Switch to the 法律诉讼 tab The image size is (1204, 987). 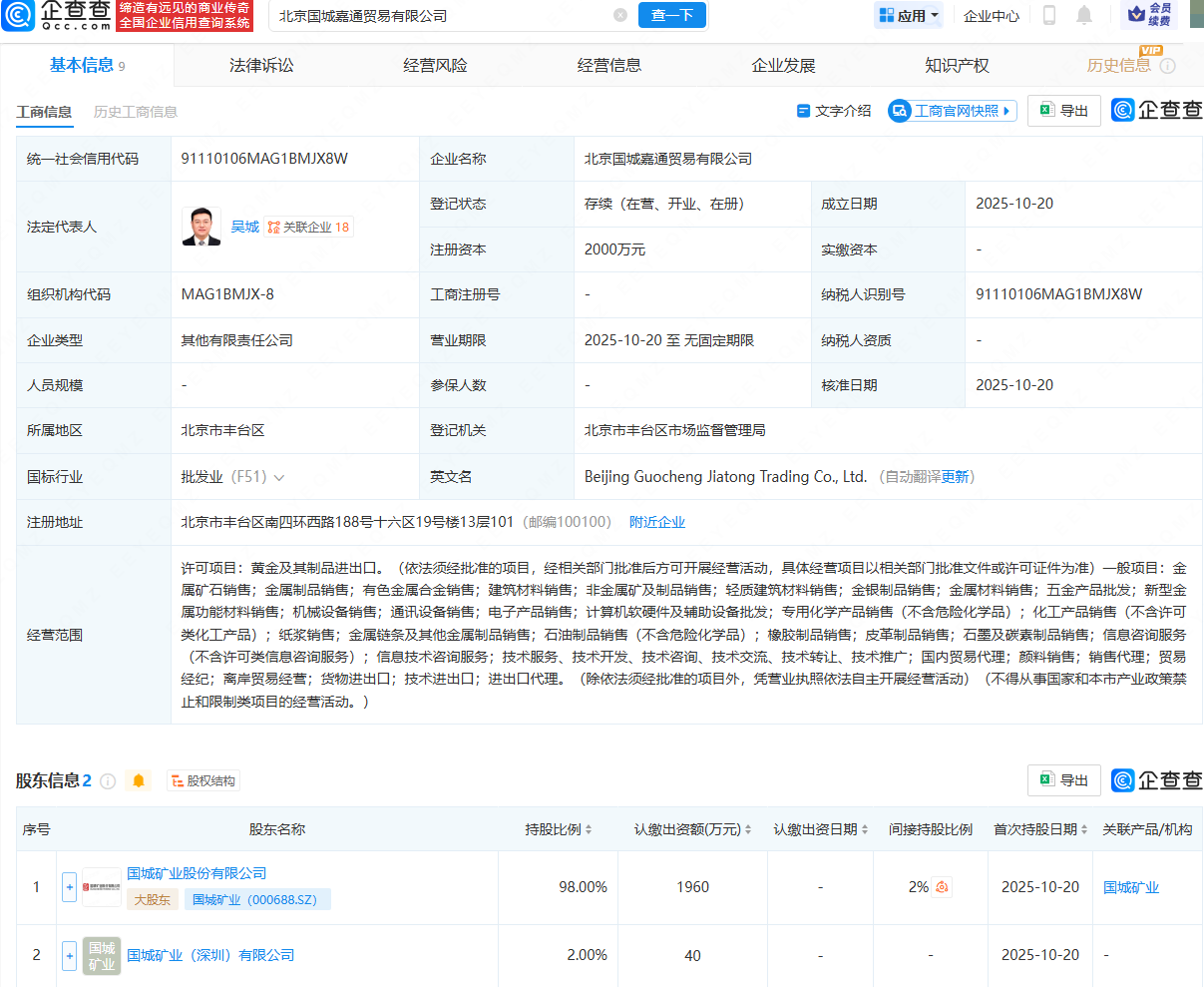[261, 64]
